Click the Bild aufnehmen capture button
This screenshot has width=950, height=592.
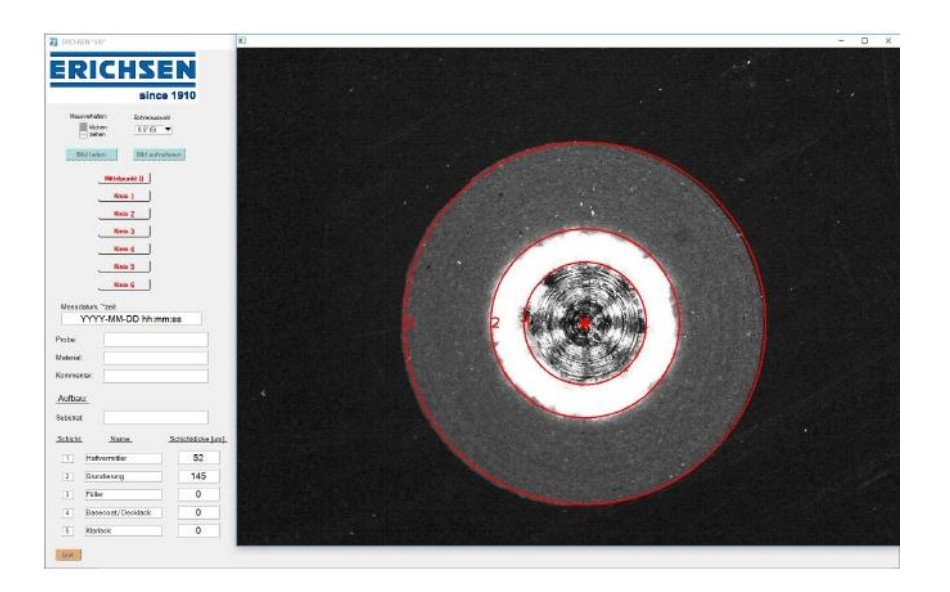coord(160,155)
